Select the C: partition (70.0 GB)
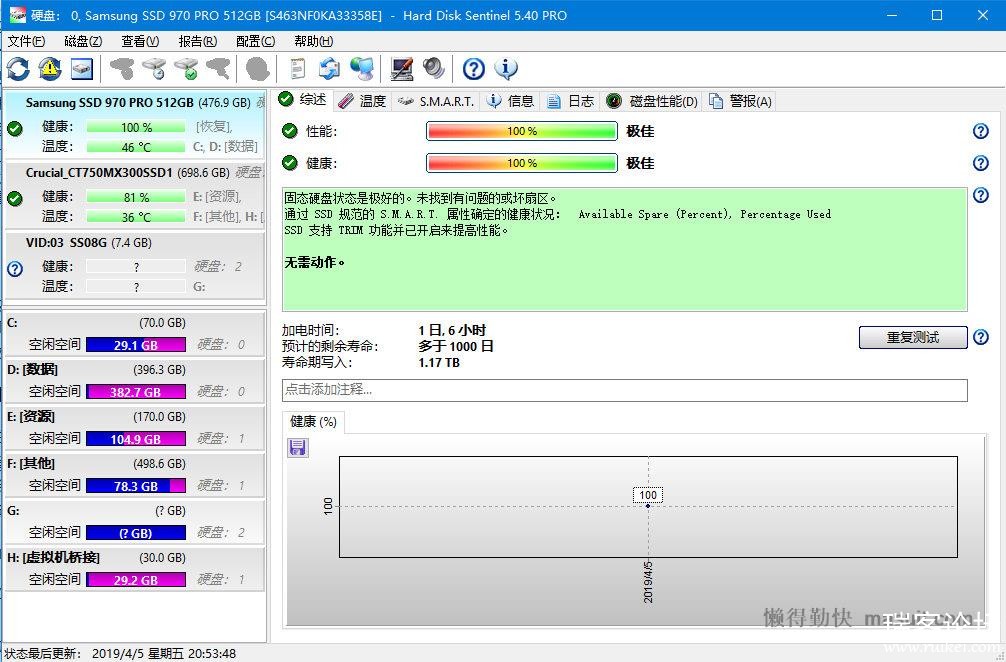The height and width of the screenshot is (662, 1006). point(135,332)
